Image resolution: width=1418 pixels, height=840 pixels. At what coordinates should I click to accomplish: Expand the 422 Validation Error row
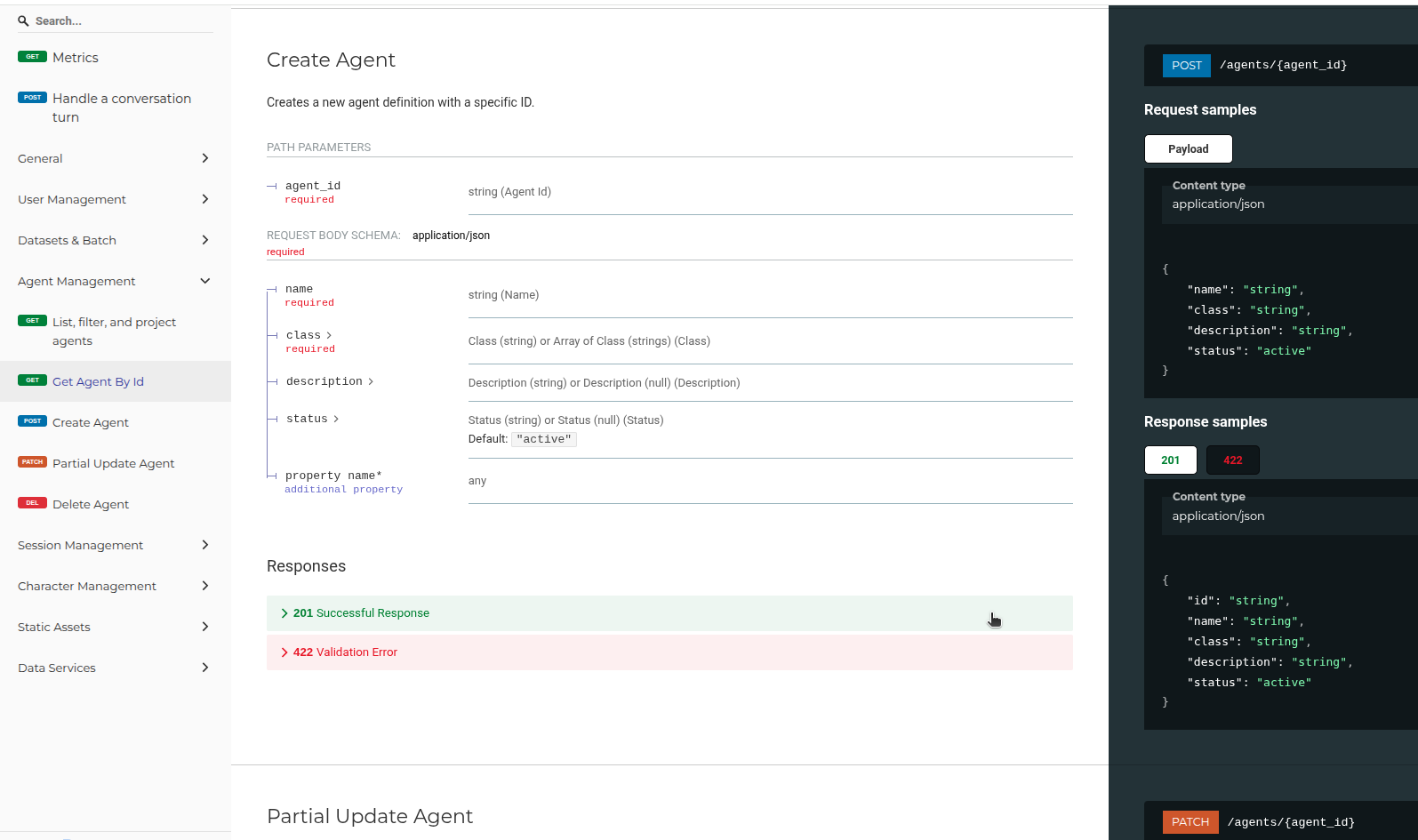tap(345, 652)
